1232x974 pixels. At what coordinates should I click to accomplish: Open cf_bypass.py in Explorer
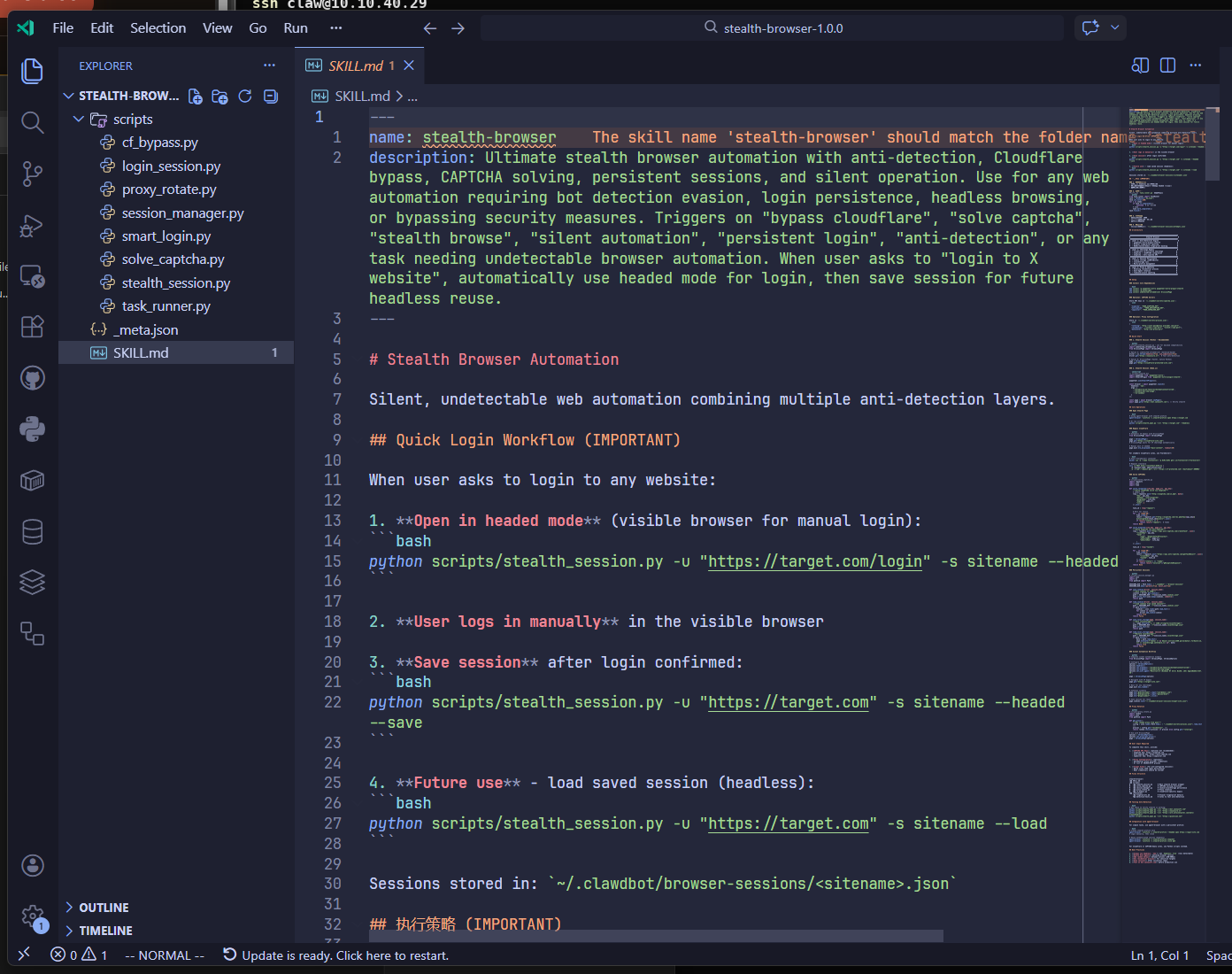176,142
